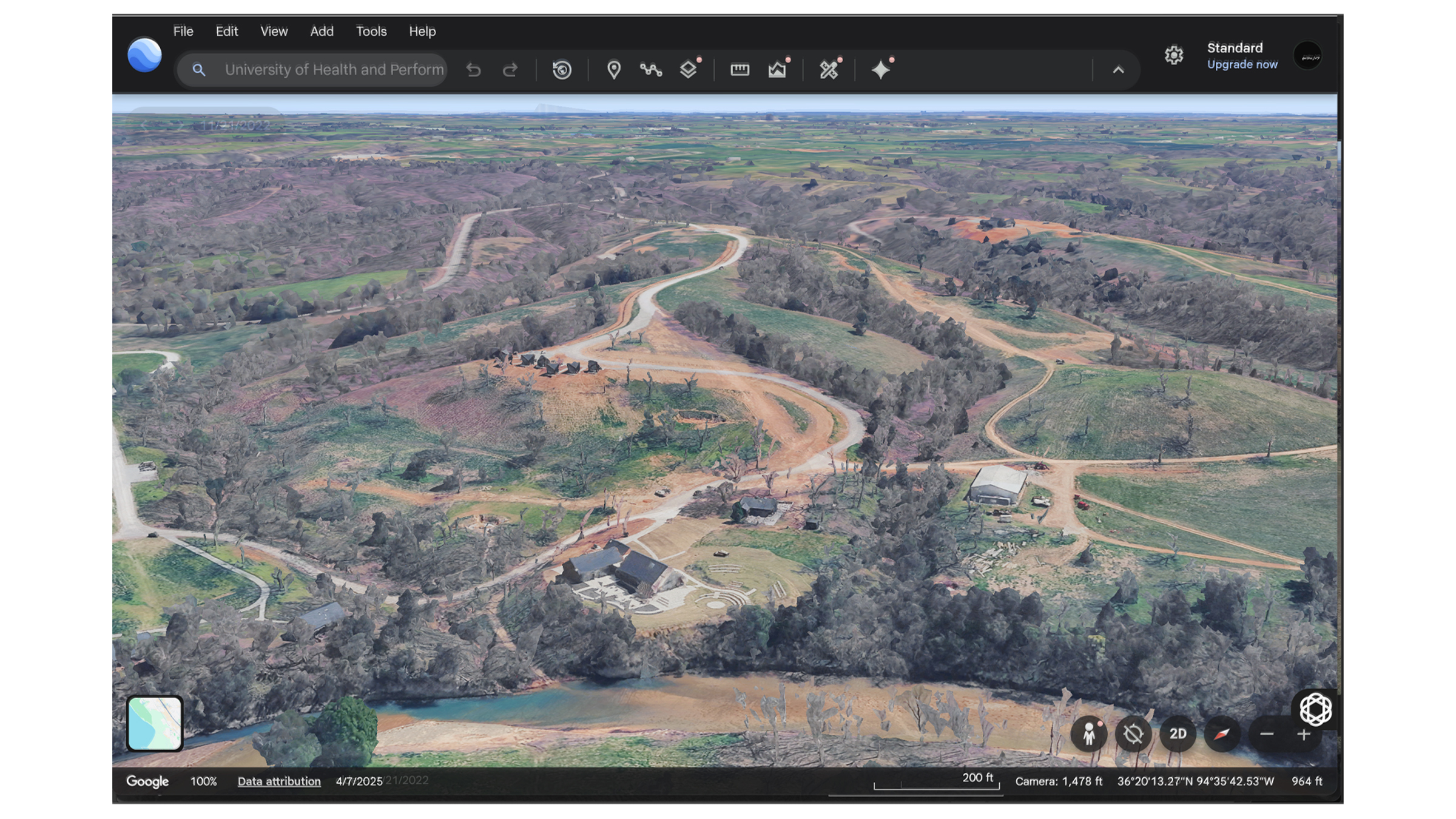Add a placemark pin
The width and height of the screenshot is (1456, 819).
pyautogui.click(x=614, y=70)
